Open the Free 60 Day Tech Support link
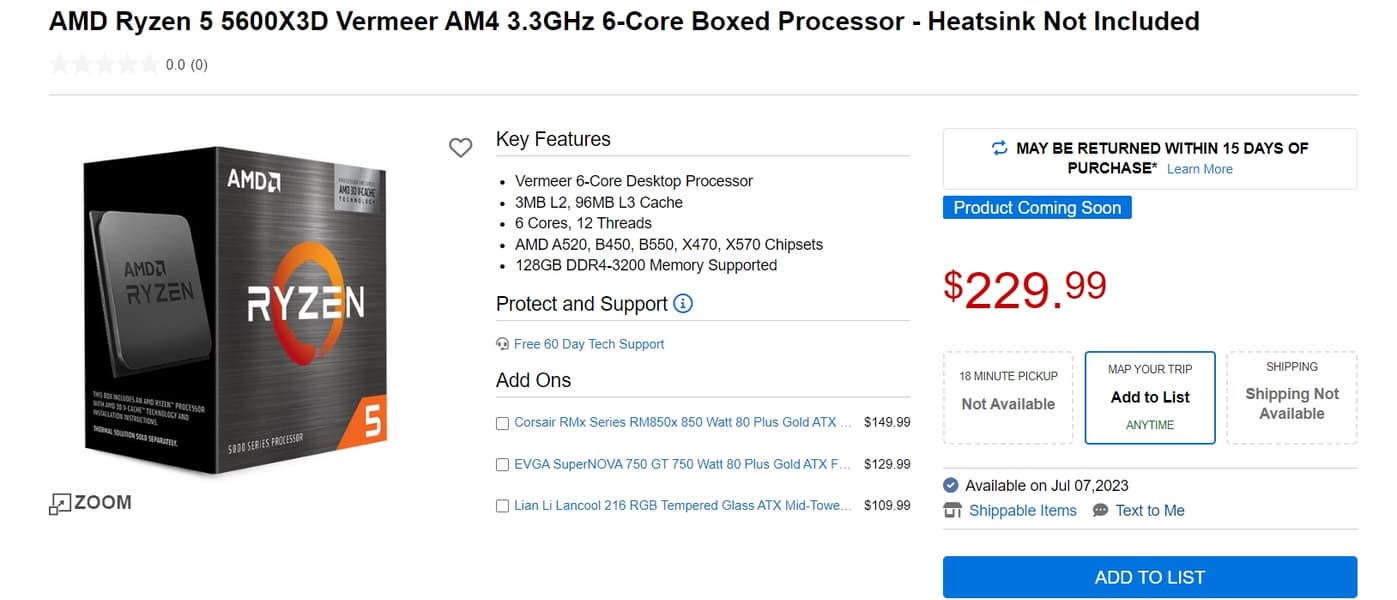 pyautogui.click(x=589, y=344)
